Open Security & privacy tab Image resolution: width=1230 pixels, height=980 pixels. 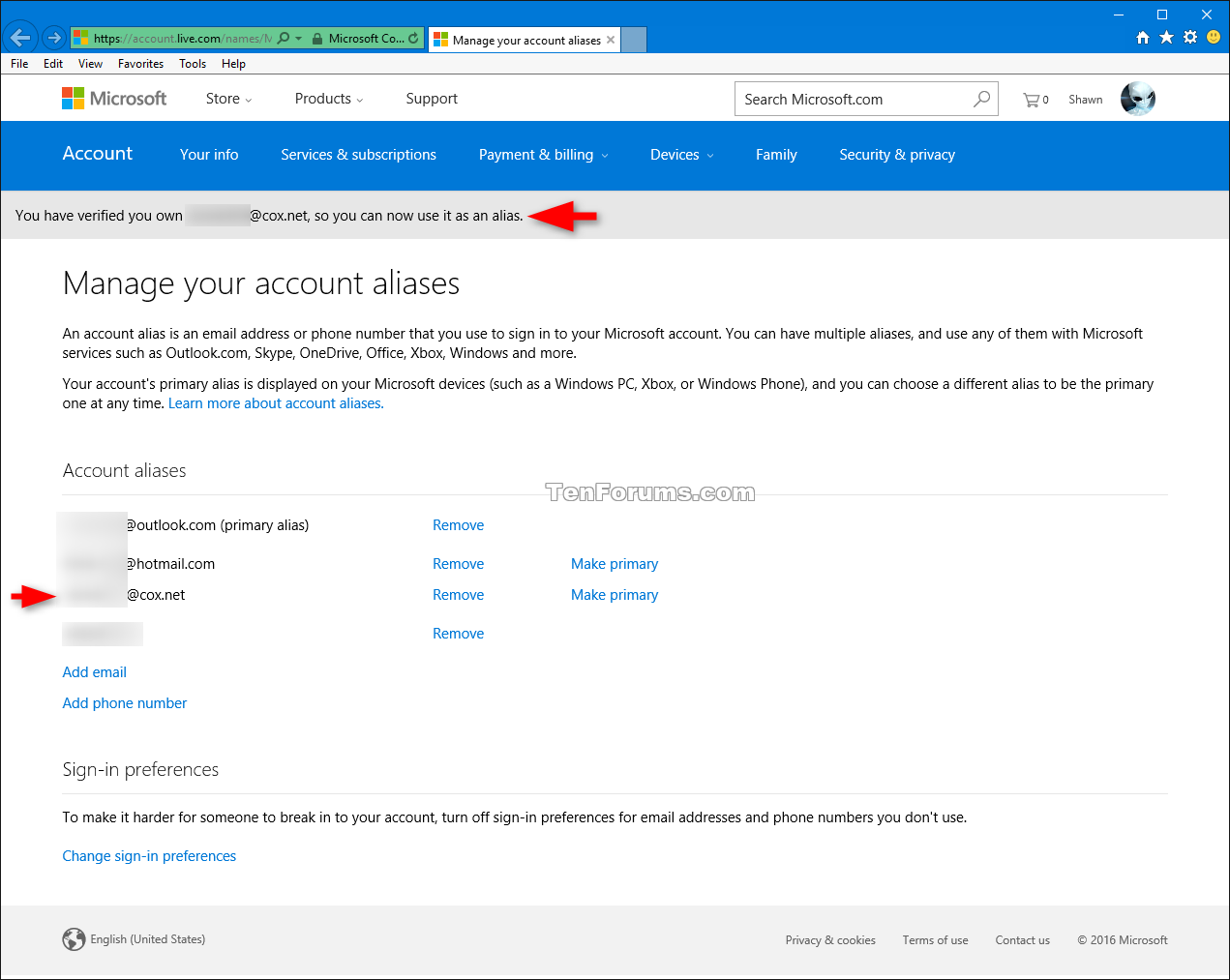(x=897, y=155)
